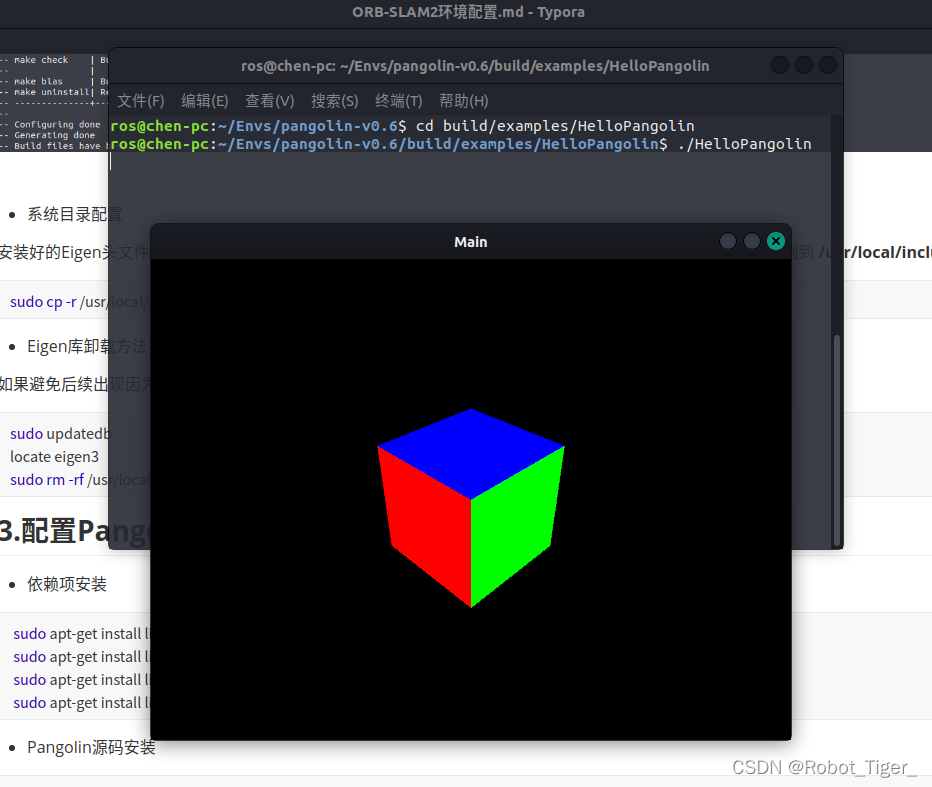Open the 帮助(H) menu
Image resolution: width=932 pixels, height=787 pixels.
[464, 101]
